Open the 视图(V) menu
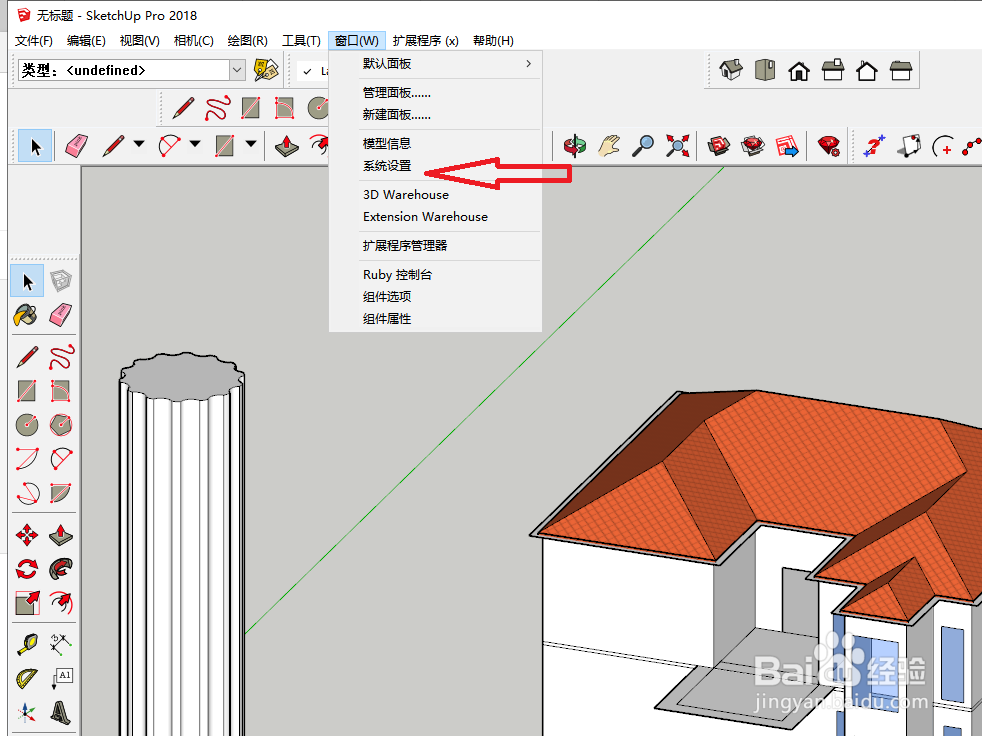Viewport: 982px width, 736px height. pos(139,41)
